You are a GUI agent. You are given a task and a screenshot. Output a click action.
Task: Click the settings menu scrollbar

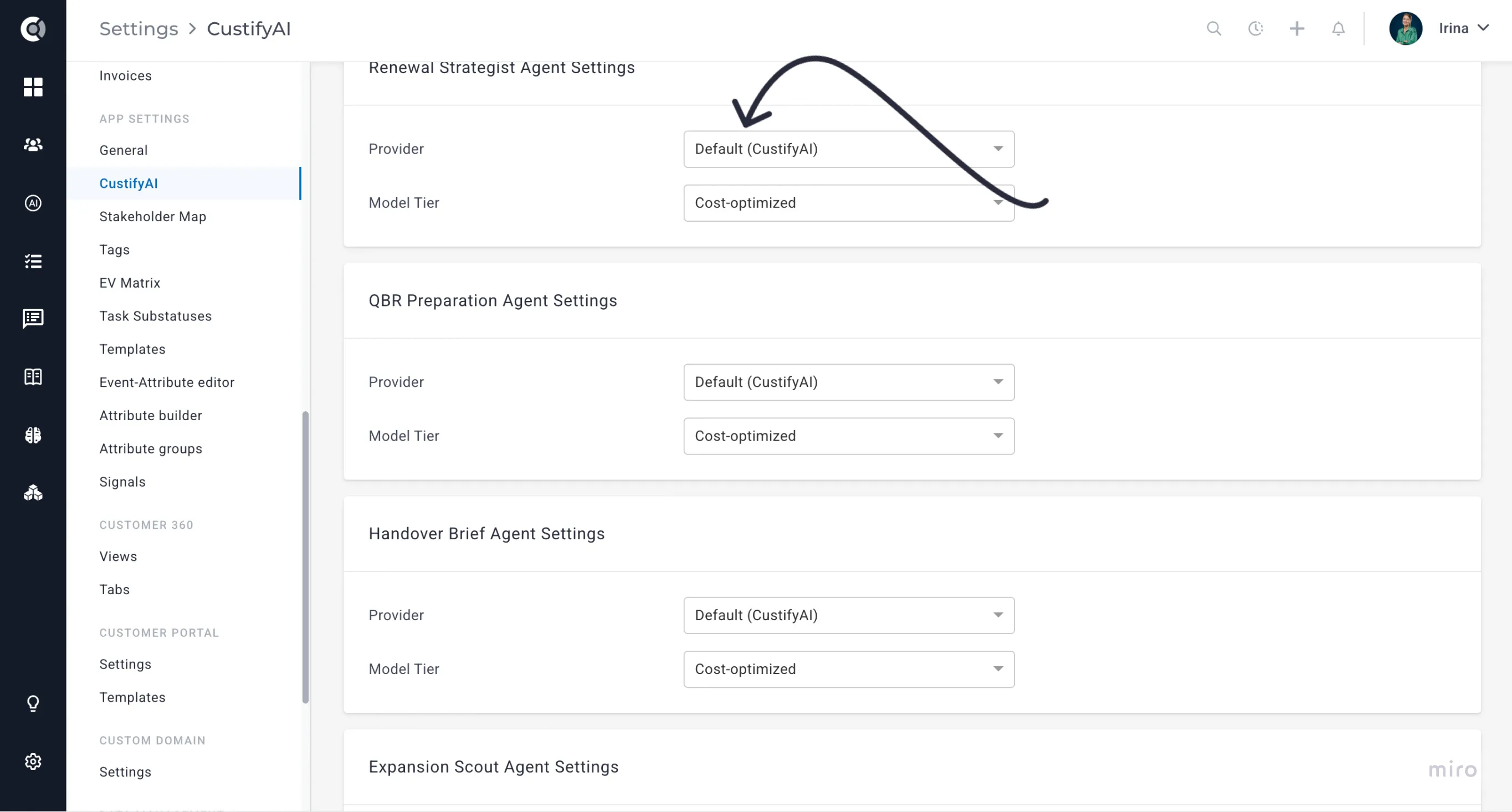(305, 556)
